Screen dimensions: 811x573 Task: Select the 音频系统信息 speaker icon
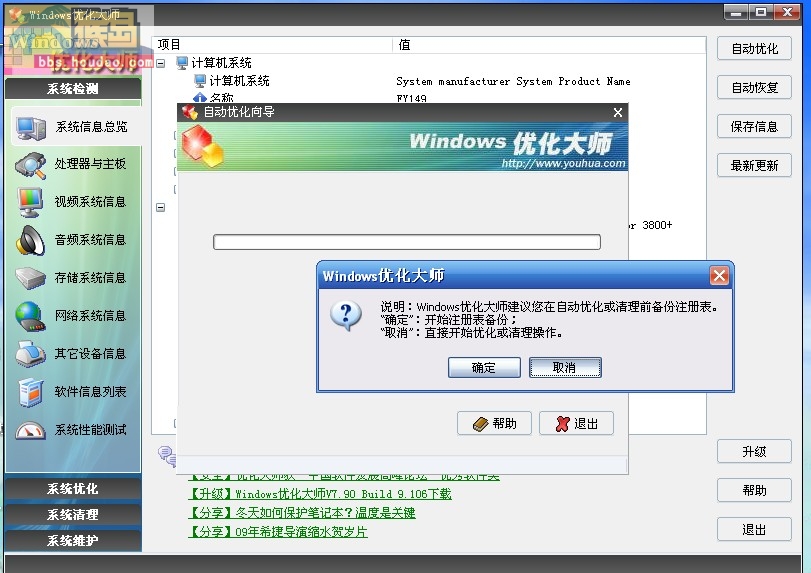tap(30, 240)
